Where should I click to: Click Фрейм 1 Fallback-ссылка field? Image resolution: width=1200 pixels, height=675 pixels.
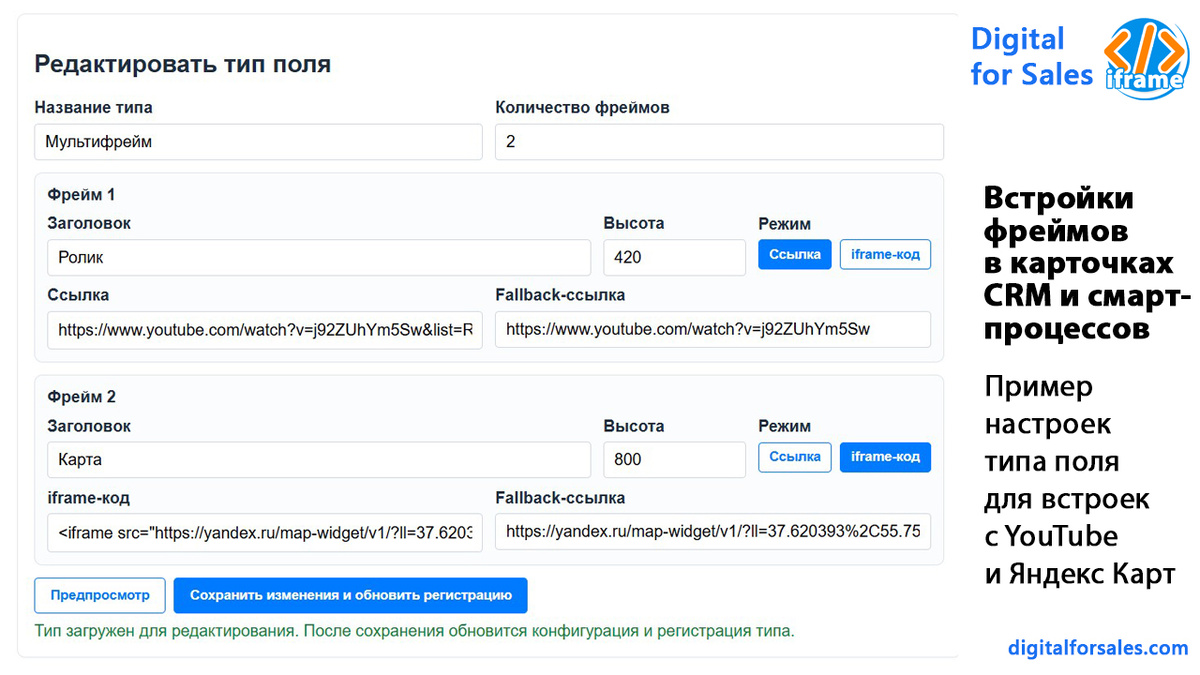click(x=713, y=329)
